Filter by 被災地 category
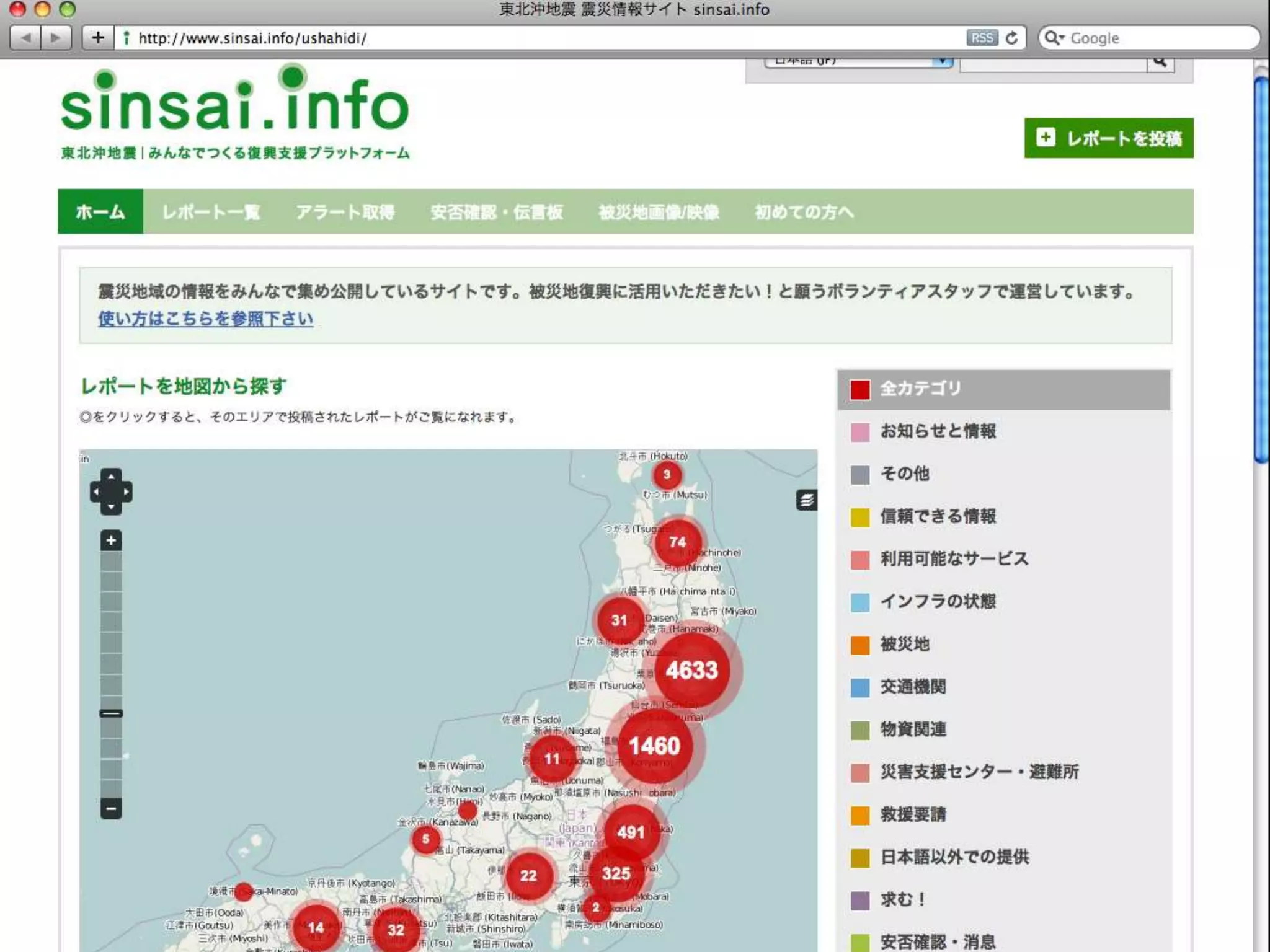 [x=905, y=645]
